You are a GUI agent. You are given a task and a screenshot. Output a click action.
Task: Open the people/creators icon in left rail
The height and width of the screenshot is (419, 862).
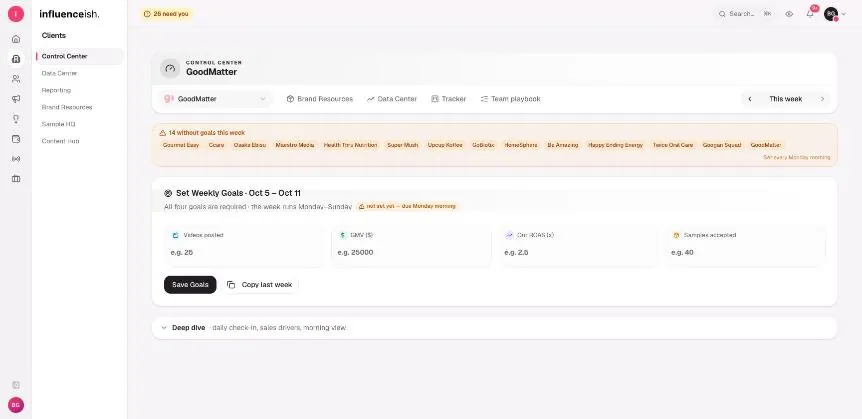[16, 79]
